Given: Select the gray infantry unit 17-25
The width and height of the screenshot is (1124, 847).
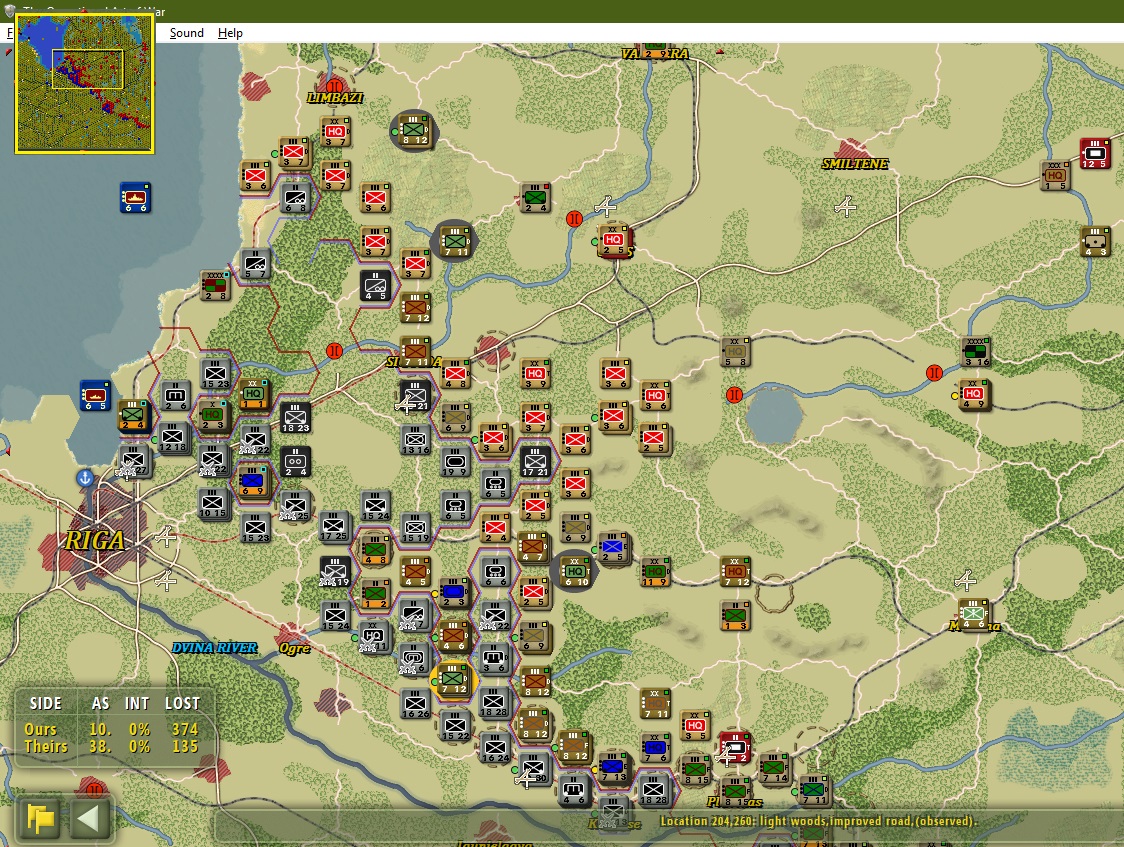Looking at the screenshot, I should tap(334, 526).
